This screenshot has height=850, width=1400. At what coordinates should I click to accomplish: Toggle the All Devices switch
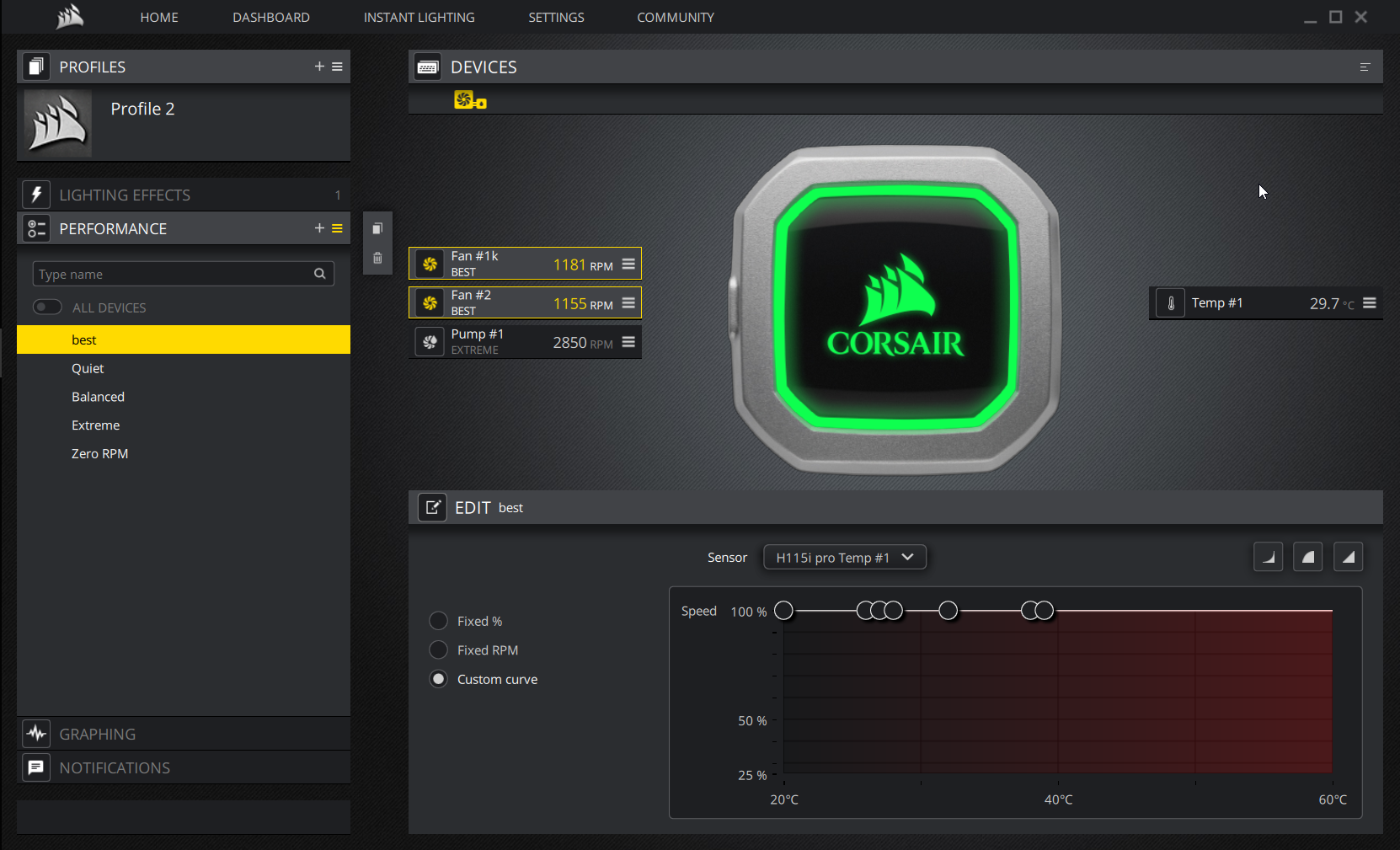(47, 307)
